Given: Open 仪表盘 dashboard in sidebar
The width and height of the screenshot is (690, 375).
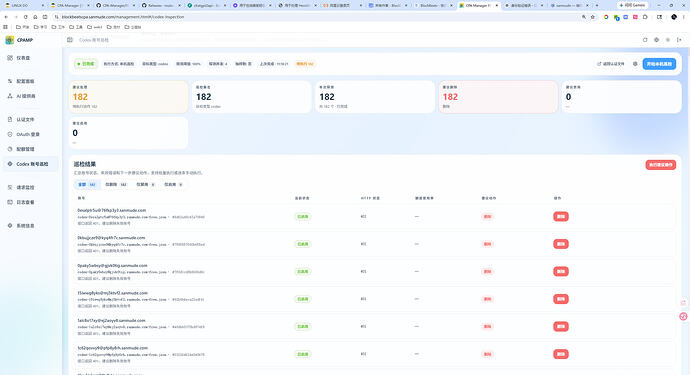Looking at the screenshot, I should coord(30,58).
